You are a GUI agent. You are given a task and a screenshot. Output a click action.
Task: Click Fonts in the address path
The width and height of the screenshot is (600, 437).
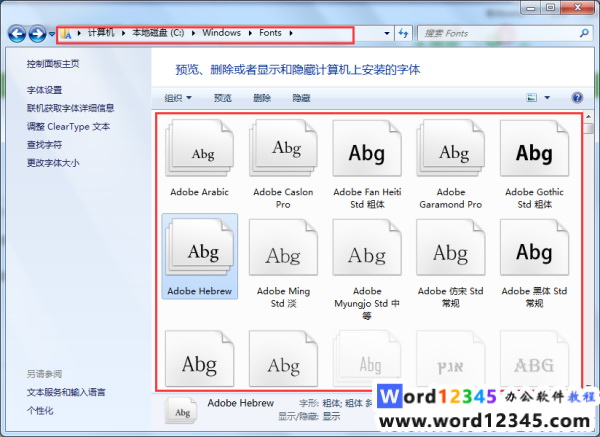pyautogui.click(x=270, y=33)
